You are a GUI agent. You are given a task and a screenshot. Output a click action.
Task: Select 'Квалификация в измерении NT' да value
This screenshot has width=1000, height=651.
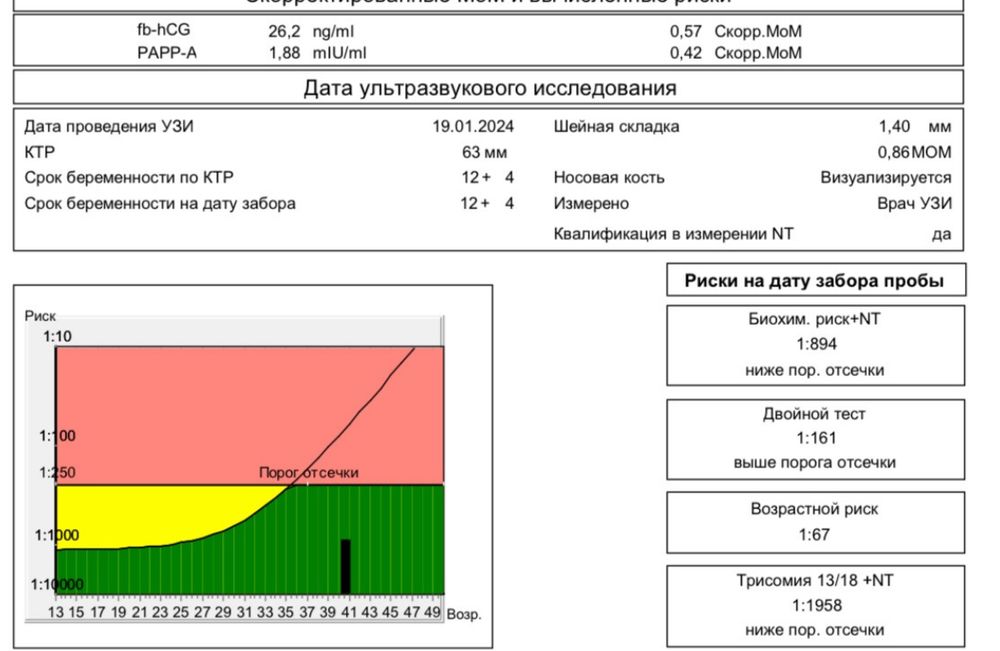pos(941,234)
